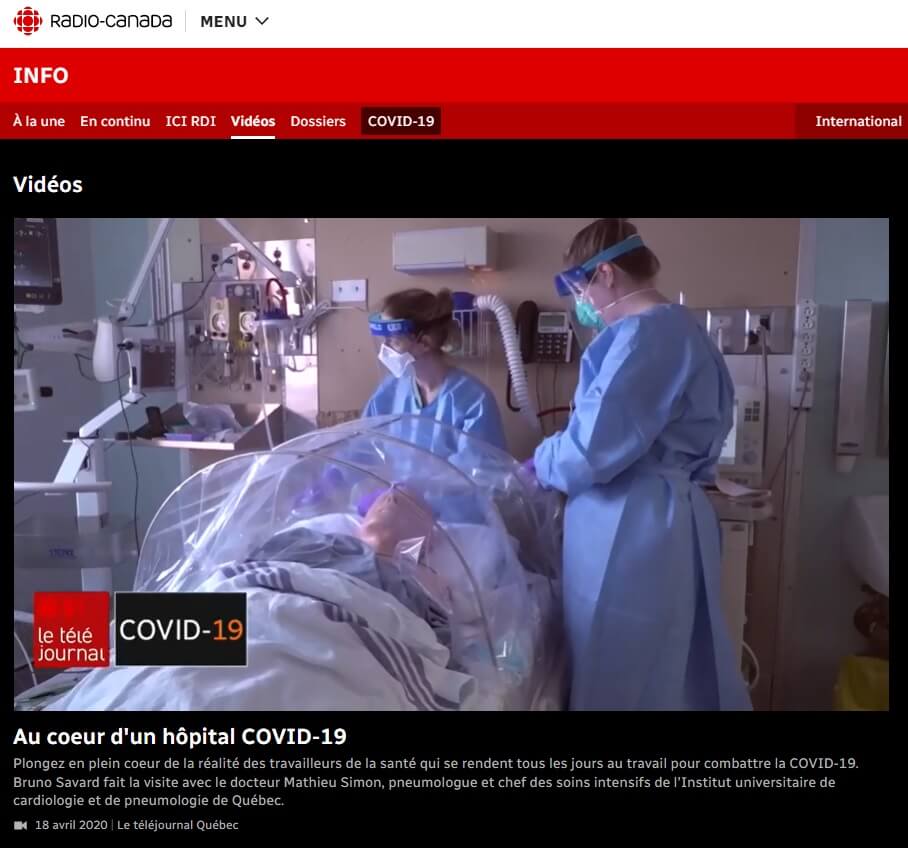Click the COVID-19 badge on the video

pos(181,629)
